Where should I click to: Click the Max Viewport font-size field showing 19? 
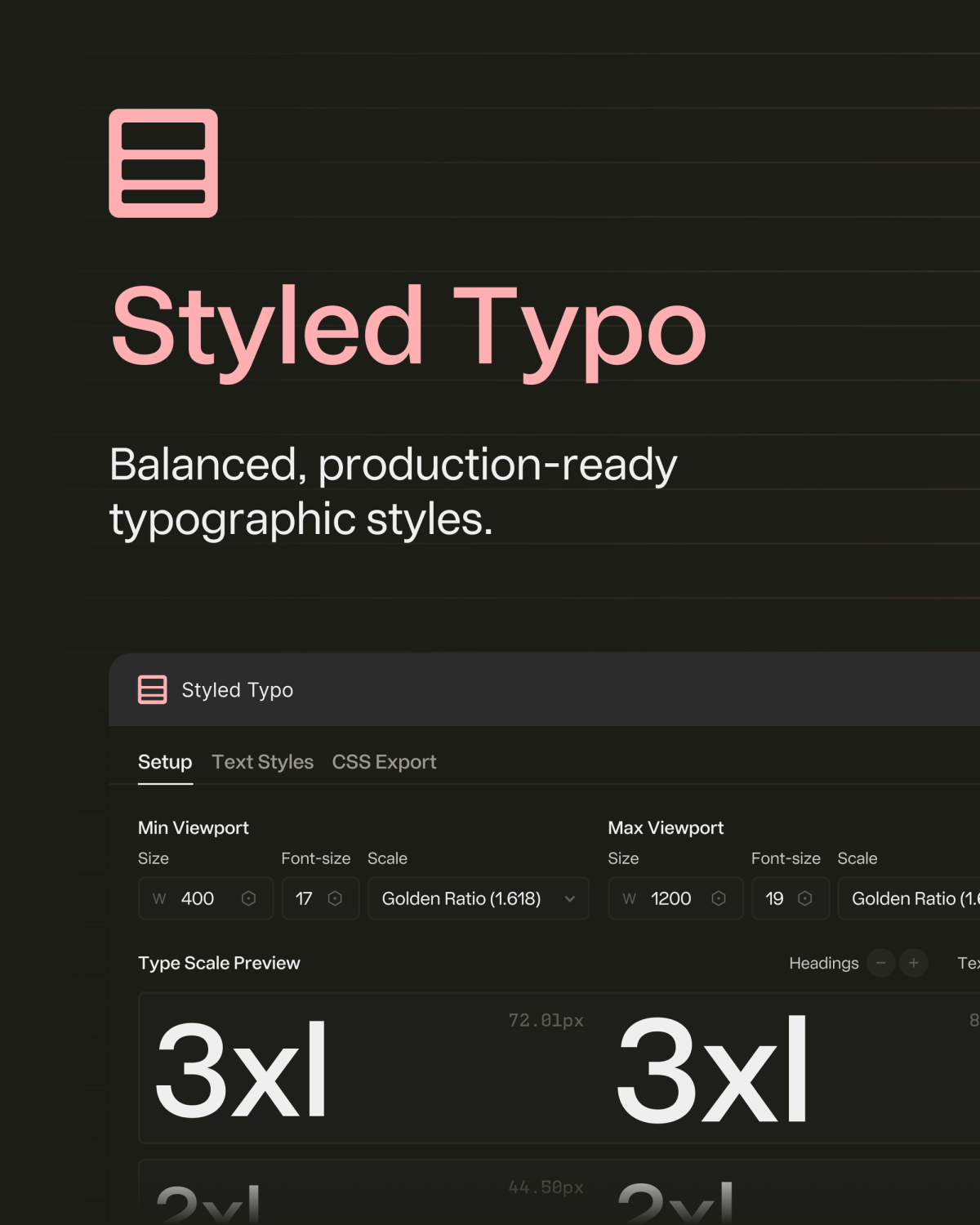(x=791, y=898)
